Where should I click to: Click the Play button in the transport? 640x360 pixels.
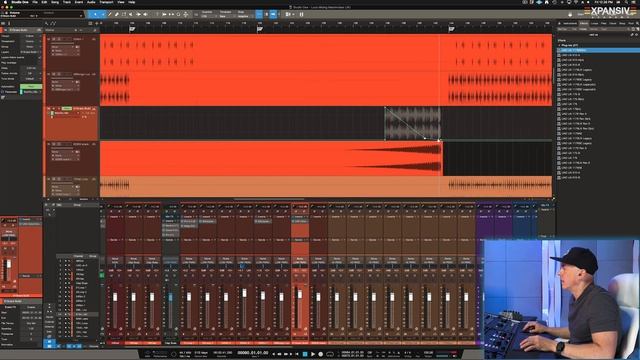click(x=313, y=354)
